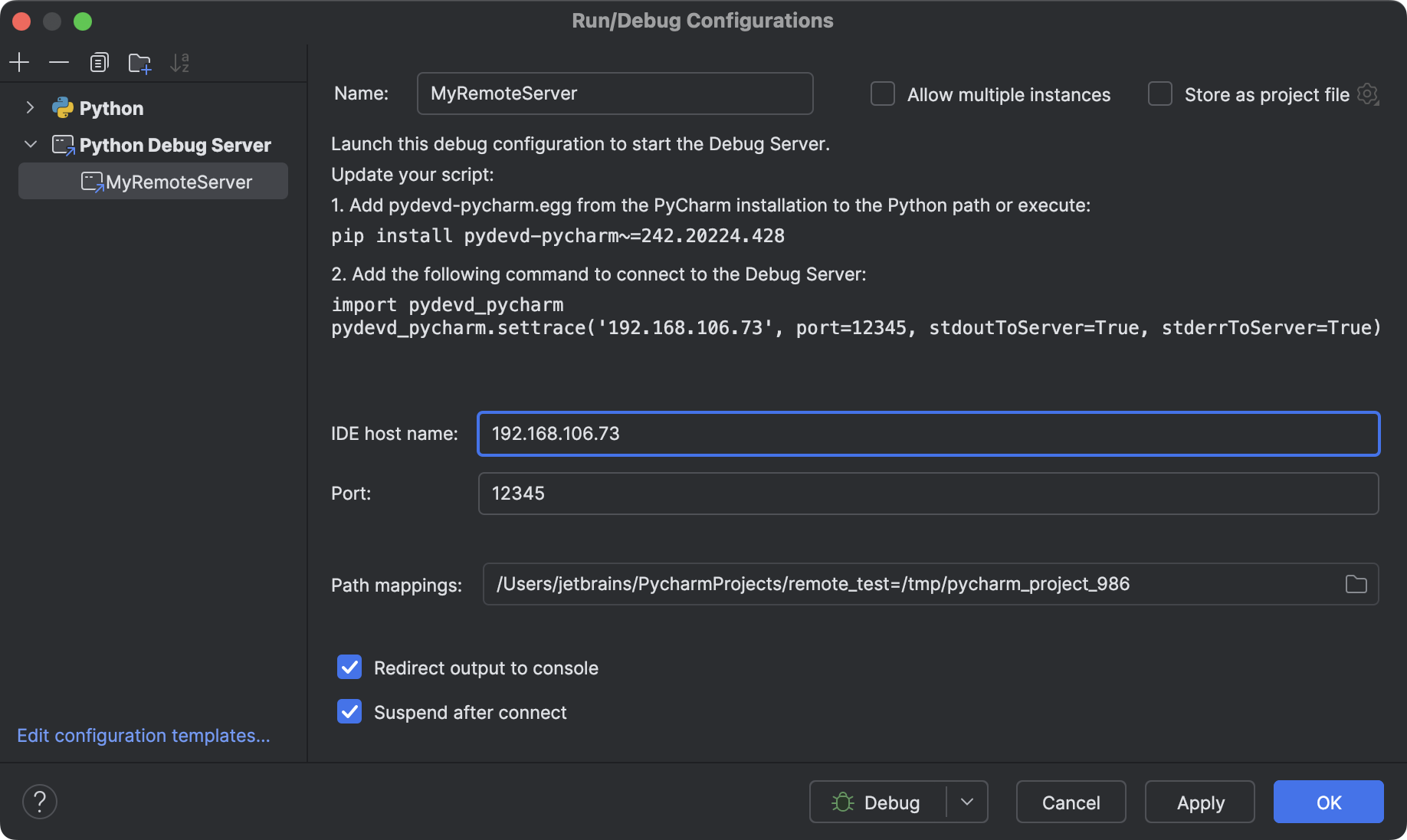Click the MyRemoteServer configuration icon
Screen dimensions: 1407x840
92,182
